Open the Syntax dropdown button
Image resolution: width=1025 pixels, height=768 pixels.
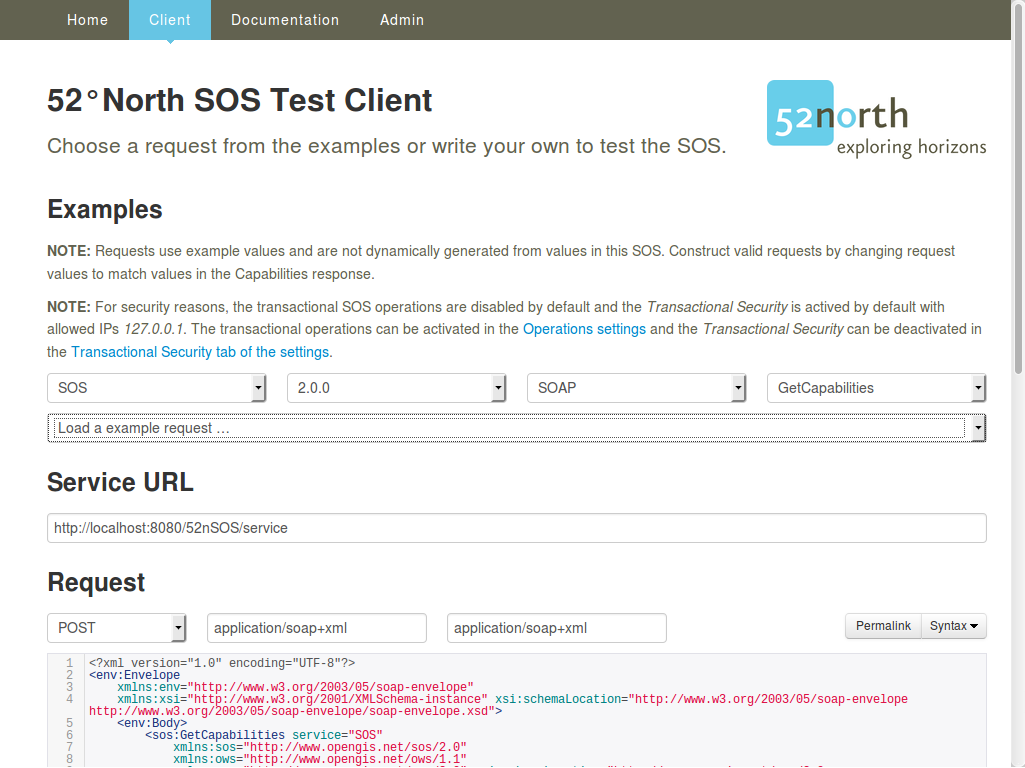pyautogui.click(x=954, y=626)
